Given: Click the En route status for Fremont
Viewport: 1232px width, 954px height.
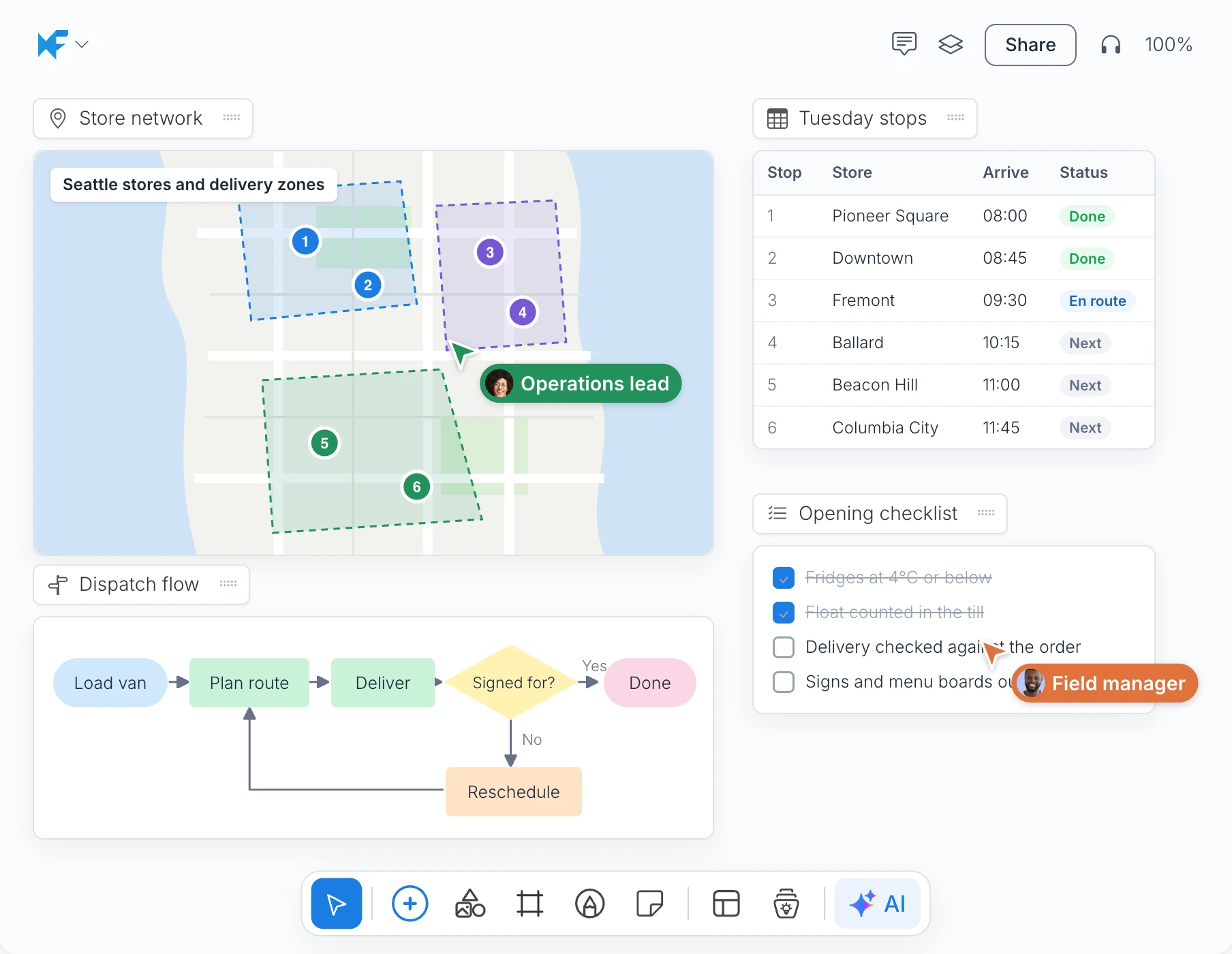Looking at the screenshot, I should click(x=1097, y=301).
